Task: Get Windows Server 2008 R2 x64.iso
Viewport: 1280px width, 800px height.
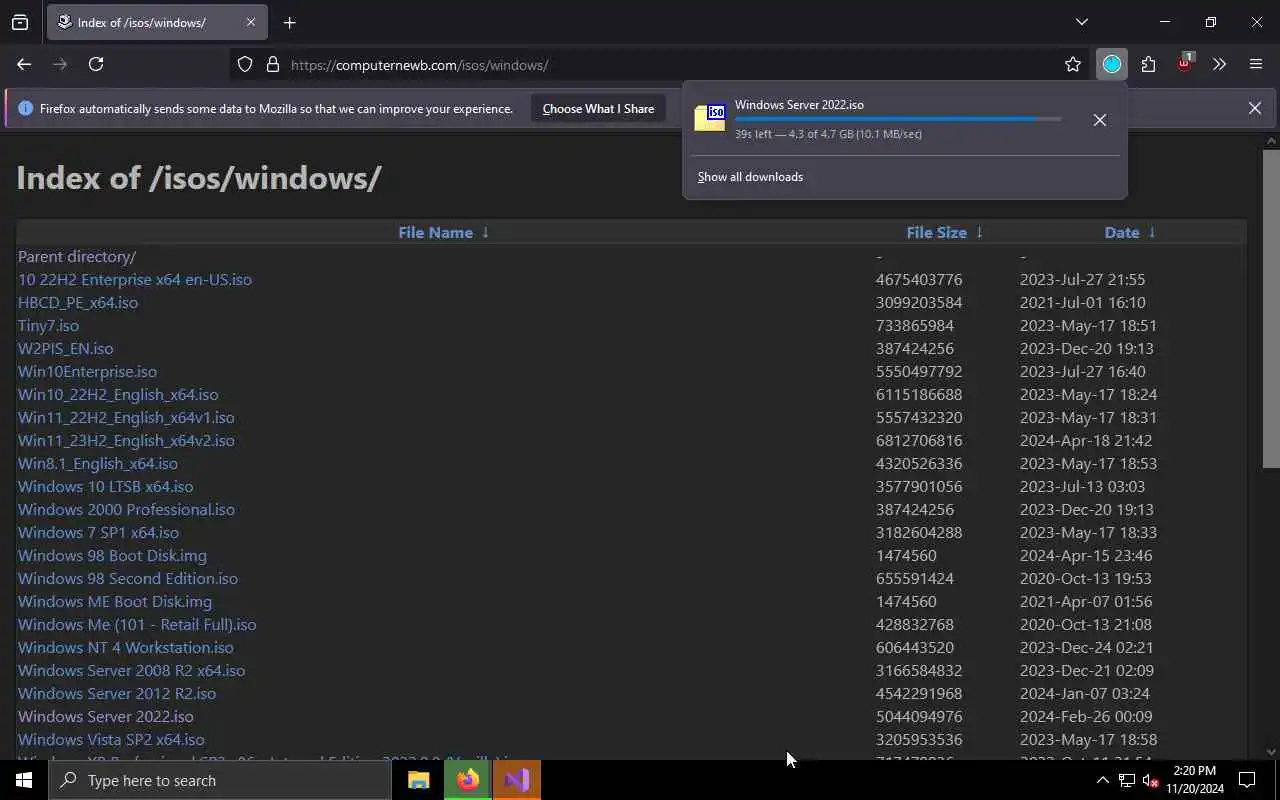Action: click(x=131, y=671)
